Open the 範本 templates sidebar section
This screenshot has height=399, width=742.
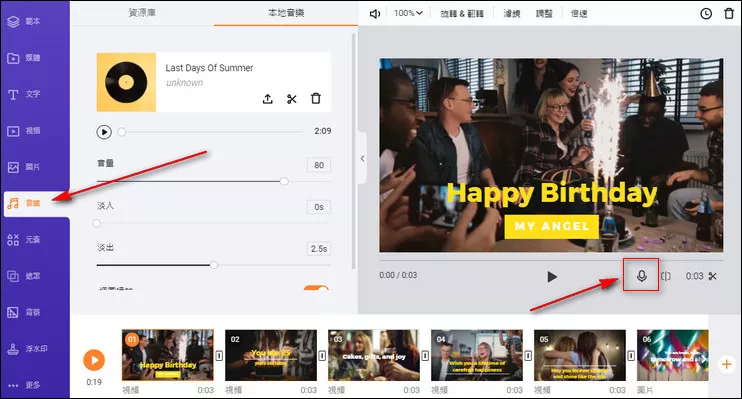click(25, 21)
